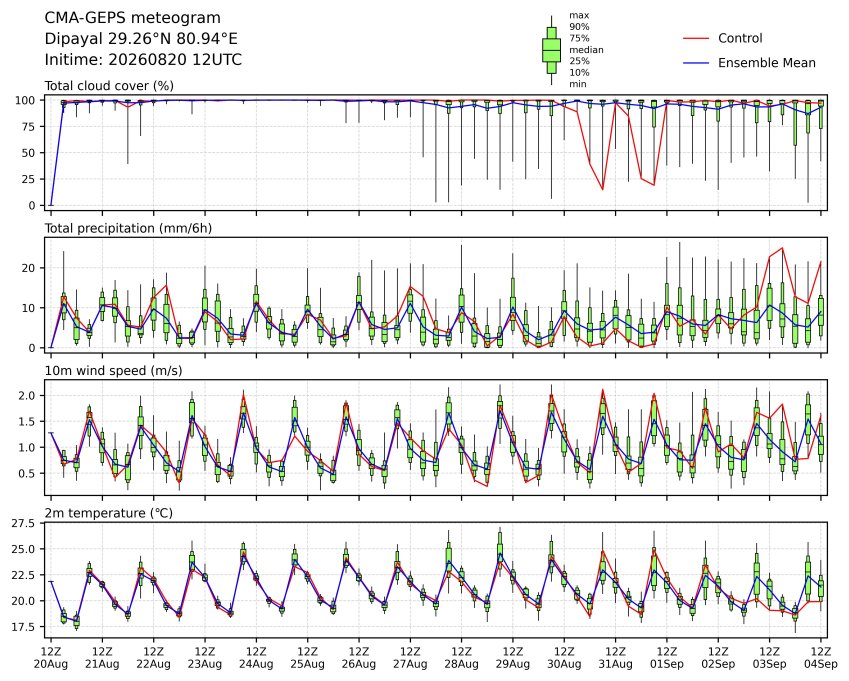Click the median label in legend
This screenshot has height=681, width=849.
(586, 50)
